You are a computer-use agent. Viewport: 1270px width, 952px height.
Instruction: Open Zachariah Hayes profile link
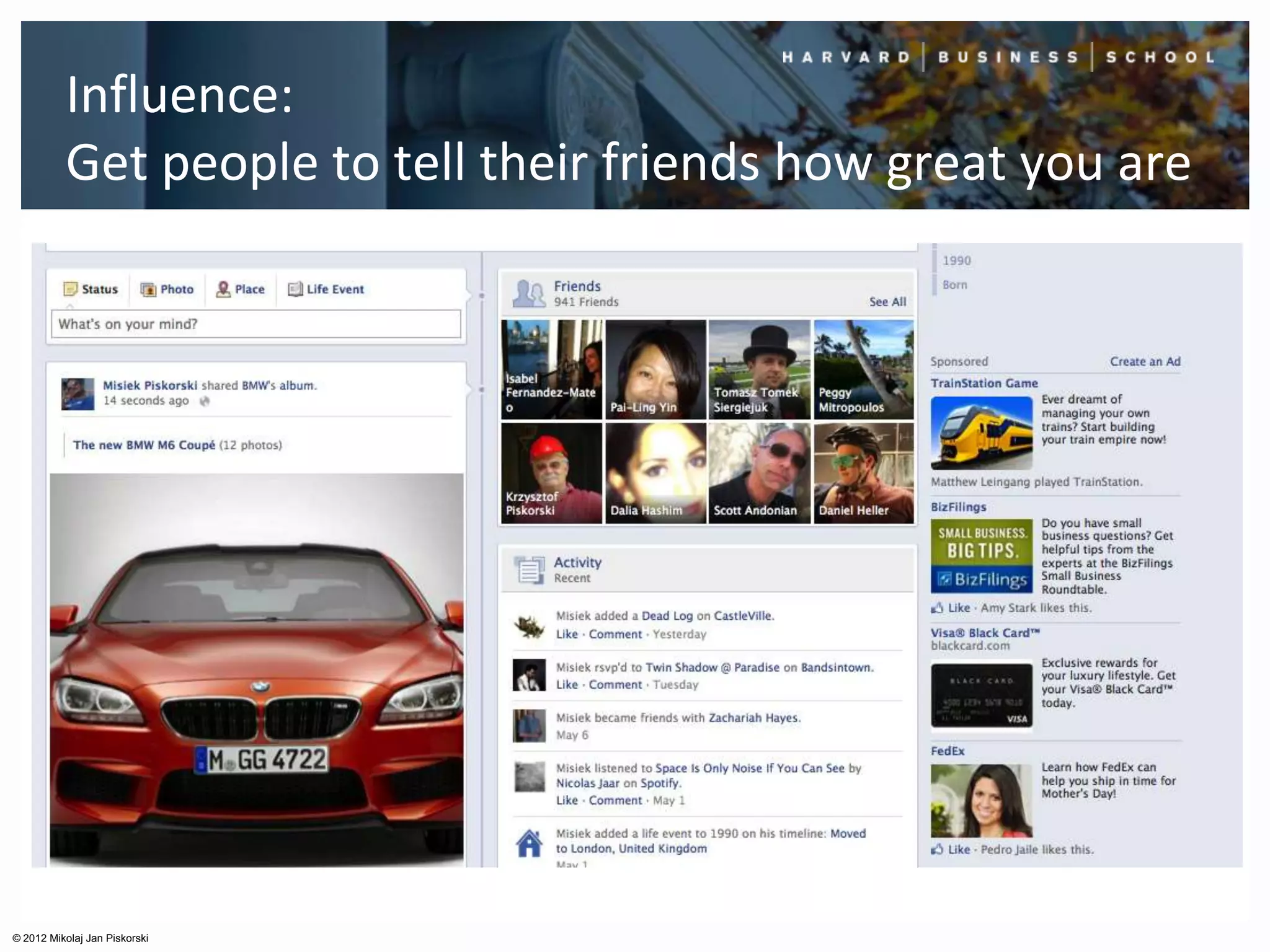pyautogui.click(x=754, y=718)
